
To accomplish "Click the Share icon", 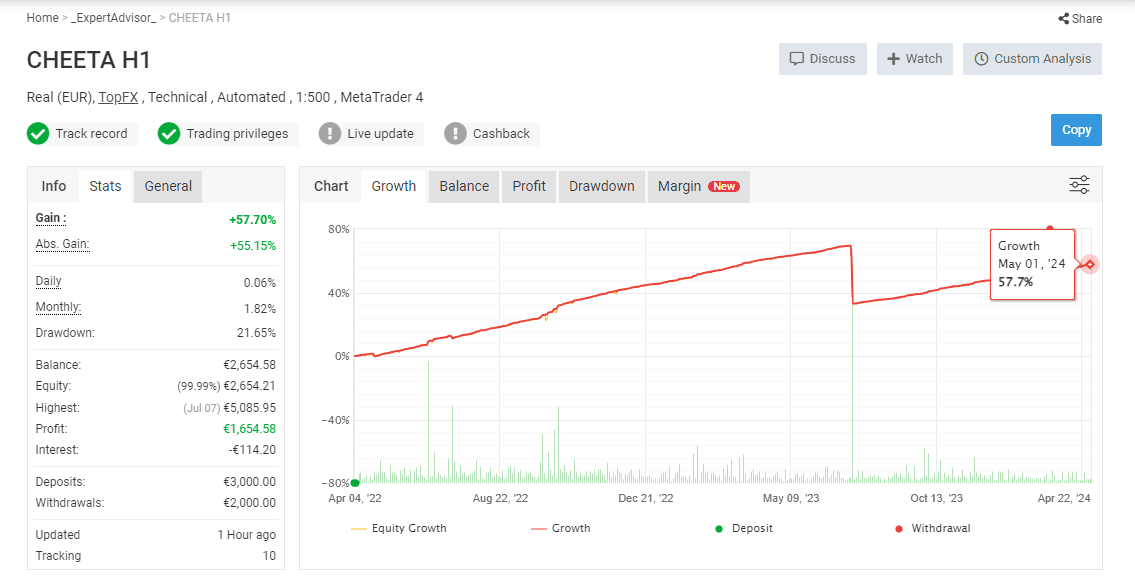I will point(1063,19).
